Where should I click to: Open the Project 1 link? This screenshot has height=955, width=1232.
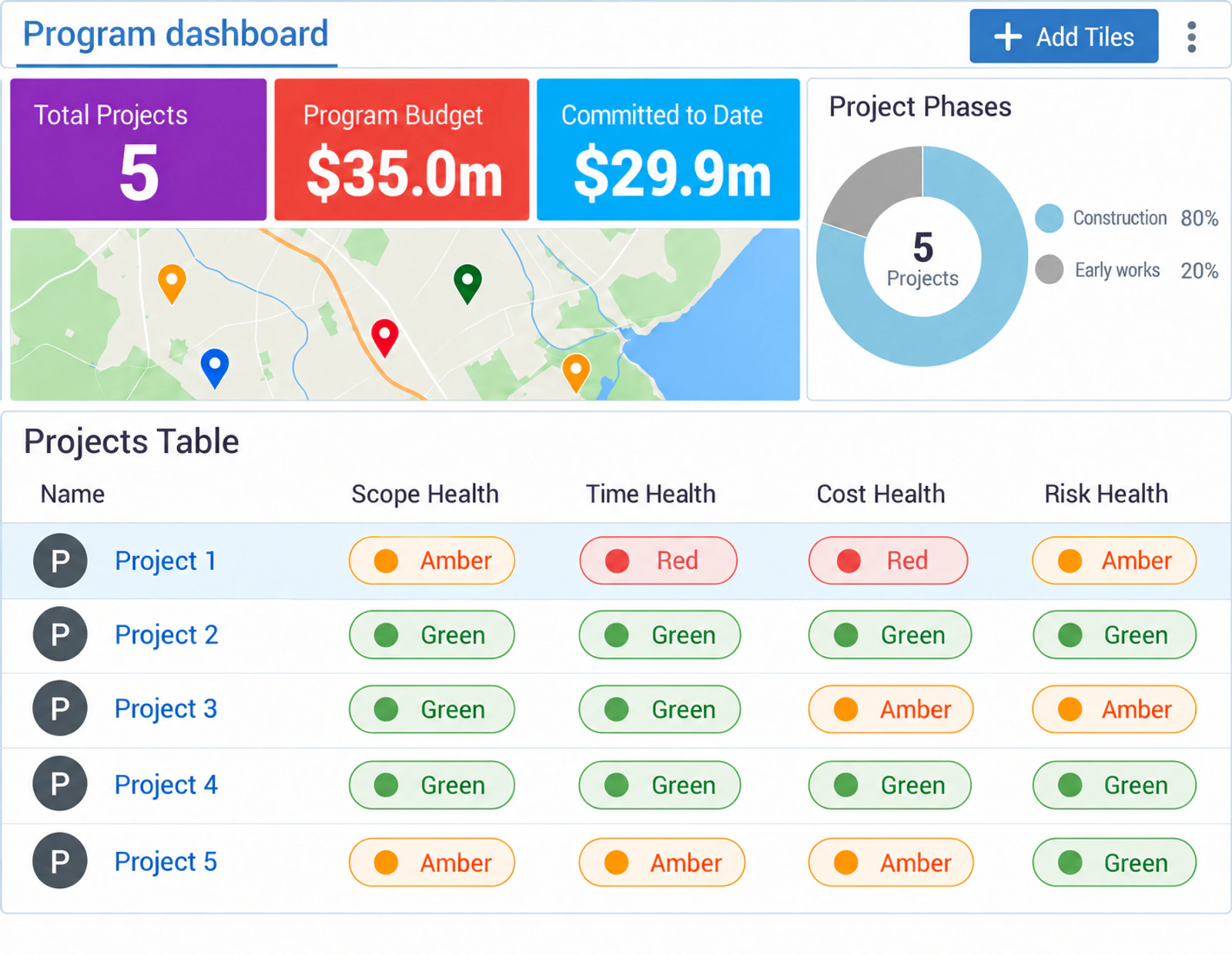pyautogui.click(x=166, y=561)
